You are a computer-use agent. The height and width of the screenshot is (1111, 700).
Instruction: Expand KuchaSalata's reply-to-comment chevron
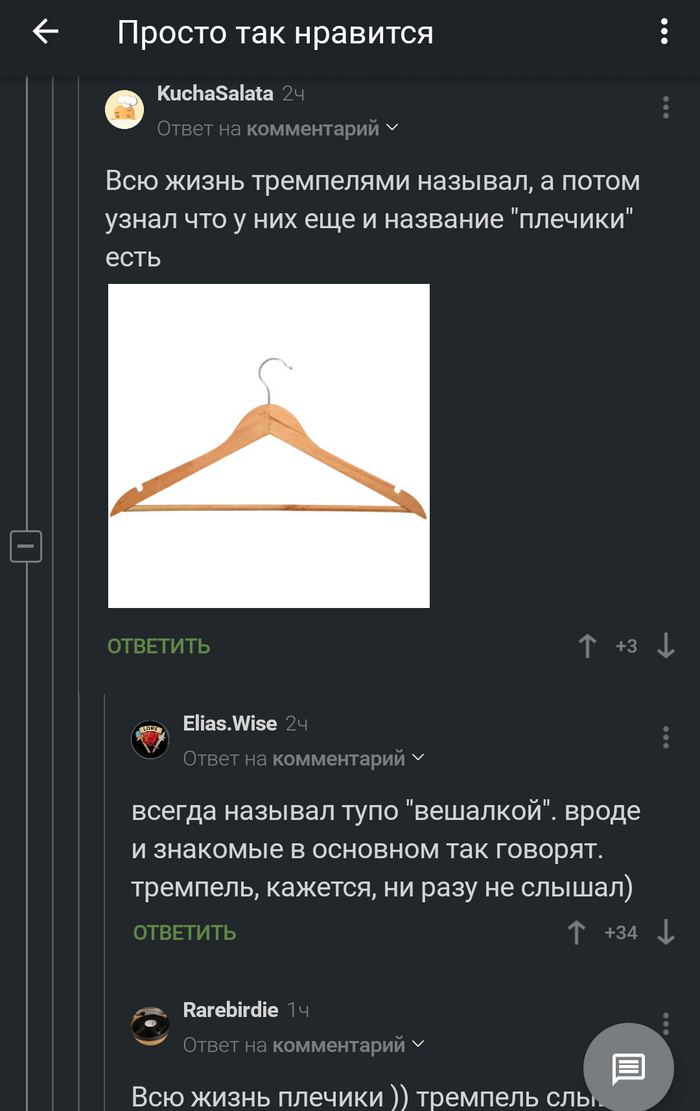click(392, 128)
